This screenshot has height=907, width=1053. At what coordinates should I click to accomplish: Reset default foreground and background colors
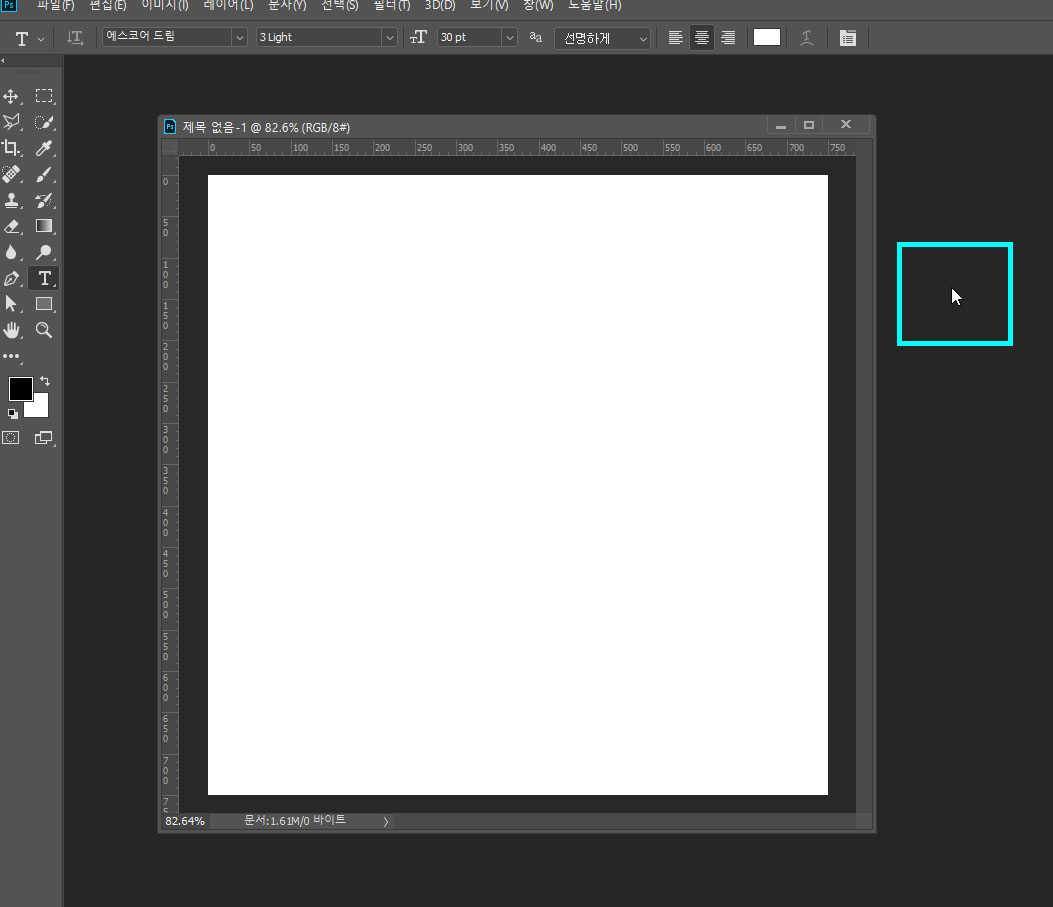pyautogui.click(x=13, y=414)
